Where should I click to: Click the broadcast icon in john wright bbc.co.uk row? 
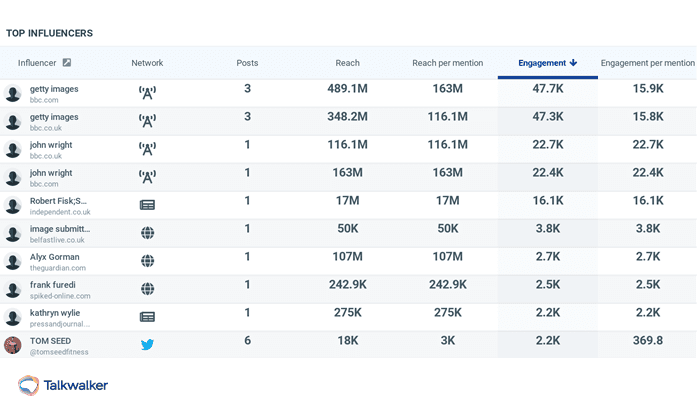pyautogui.click(x=147, y=149)
